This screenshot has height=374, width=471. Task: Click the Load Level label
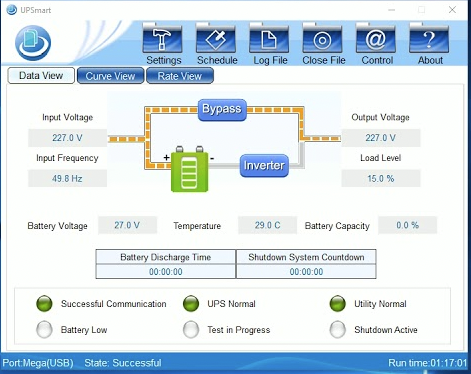tap(381, 158)
